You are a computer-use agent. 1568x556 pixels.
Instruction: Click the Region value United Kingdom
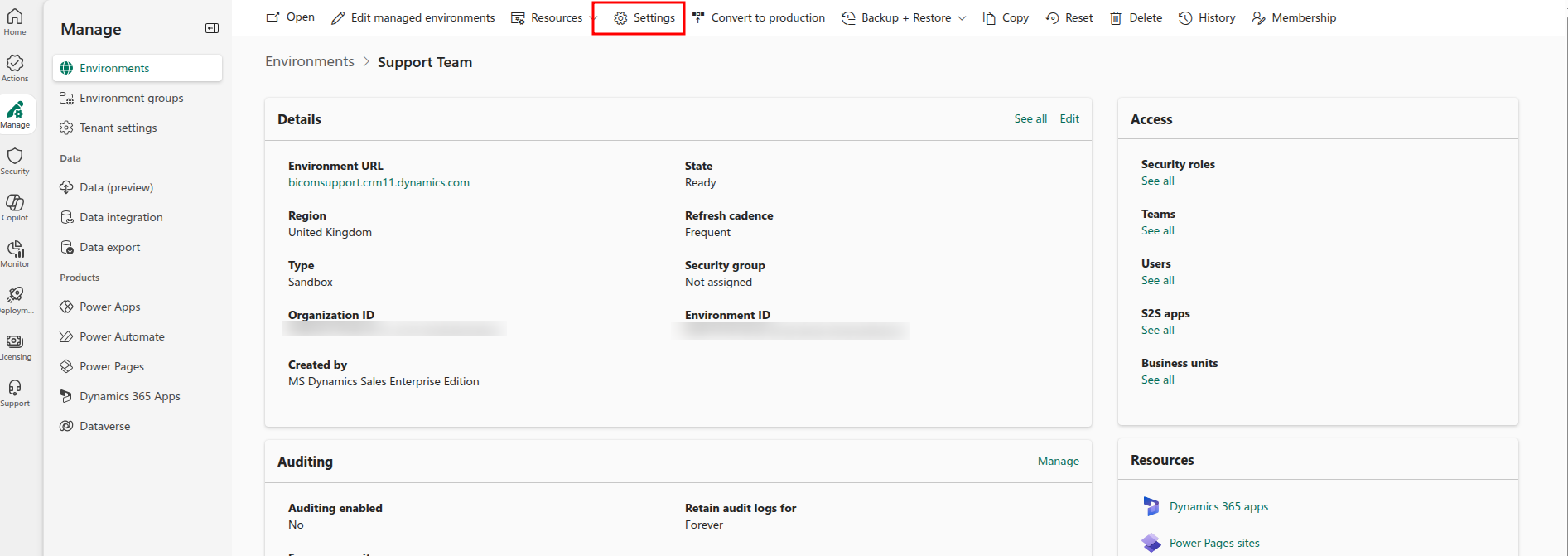(x=330, y=232)
